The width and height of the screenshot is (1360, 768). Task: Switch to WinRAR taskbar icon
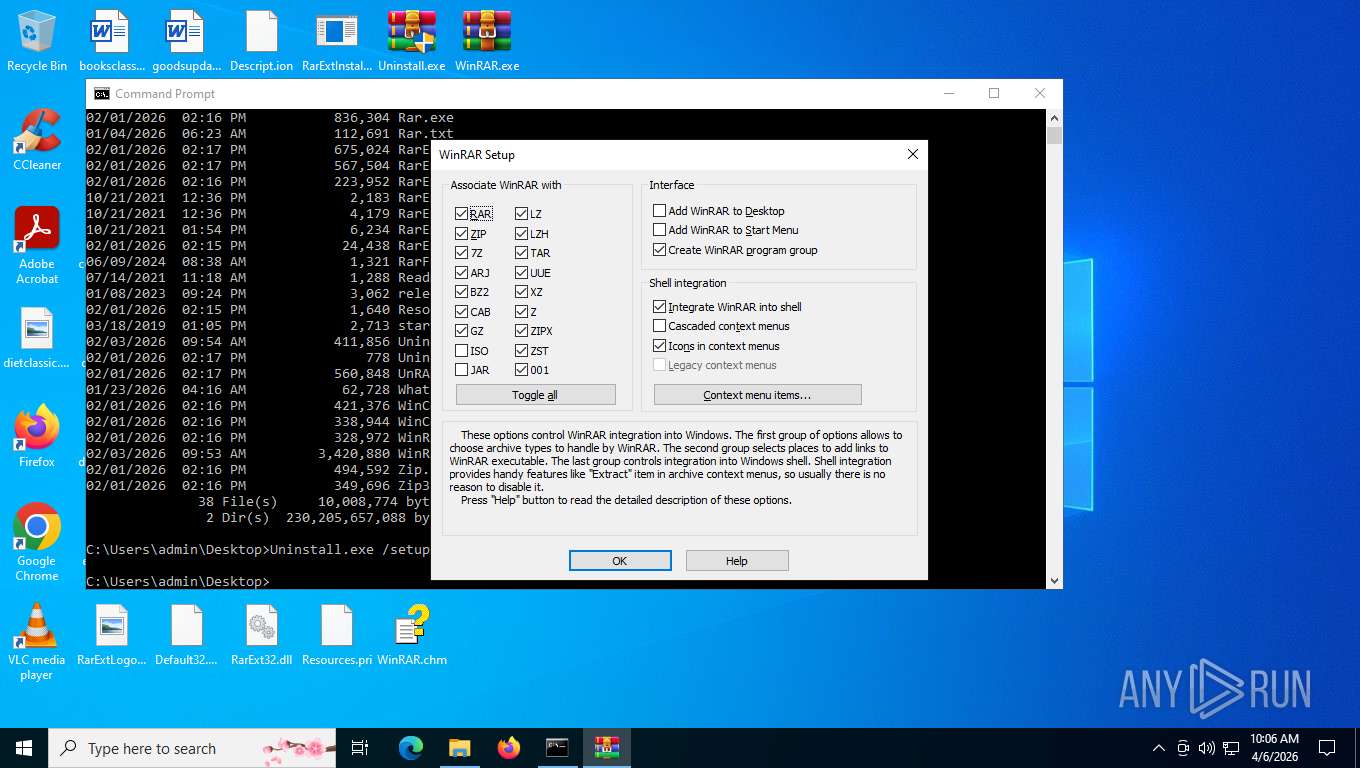[x=606, y=748]
